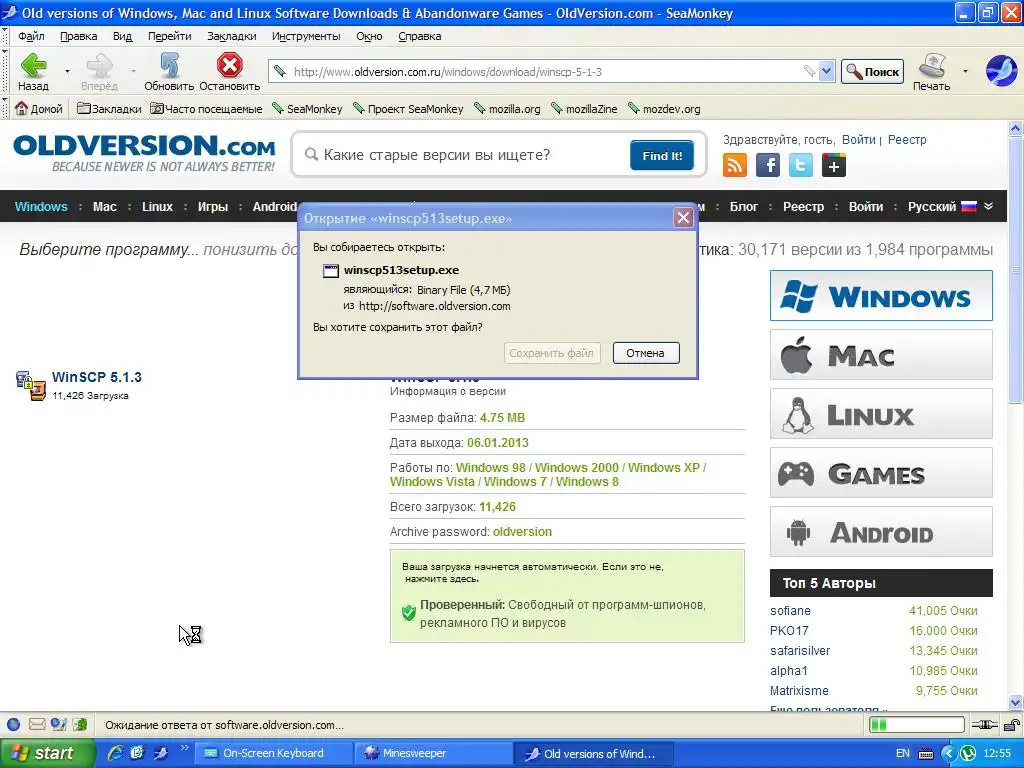Expand hidden system tray icons arrow
This screenshot has width=1024, height=768.
[949, 754]
